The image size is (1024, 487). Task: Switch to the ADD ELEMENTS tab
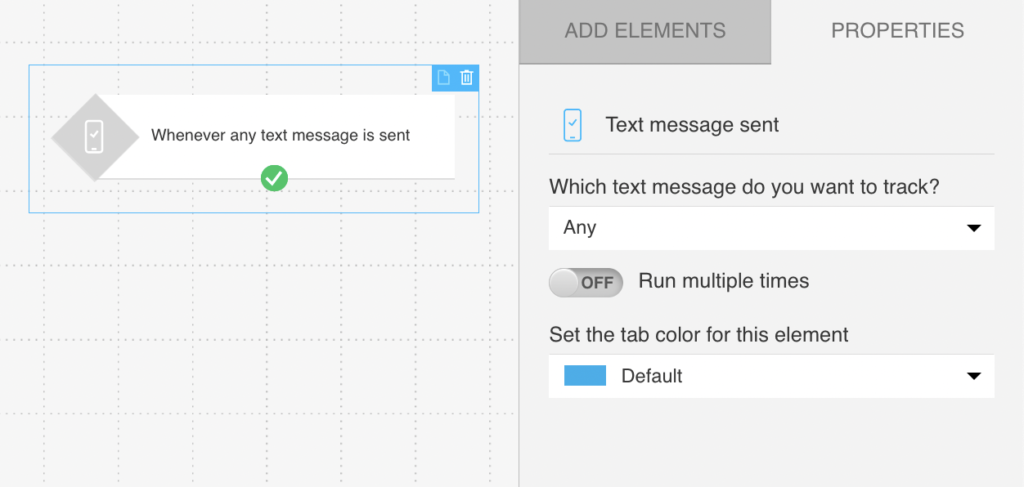pyautogui.click(x=645, y=31)
